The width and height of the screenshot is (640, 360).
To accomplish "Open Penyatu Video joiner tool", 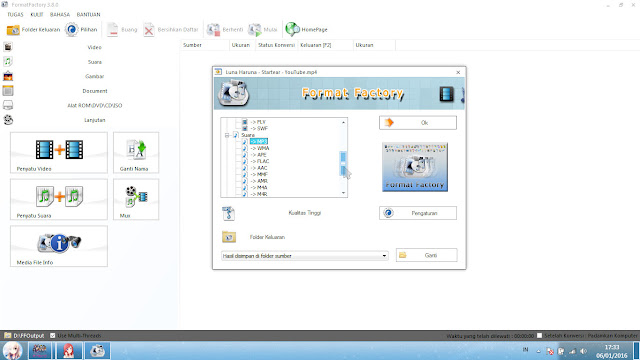I will coord(59,152).
